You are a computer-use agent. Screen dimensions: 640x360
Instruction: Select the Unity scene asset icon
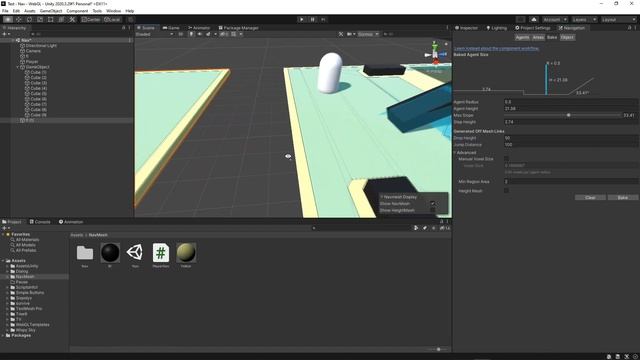(x=135, y=253)
